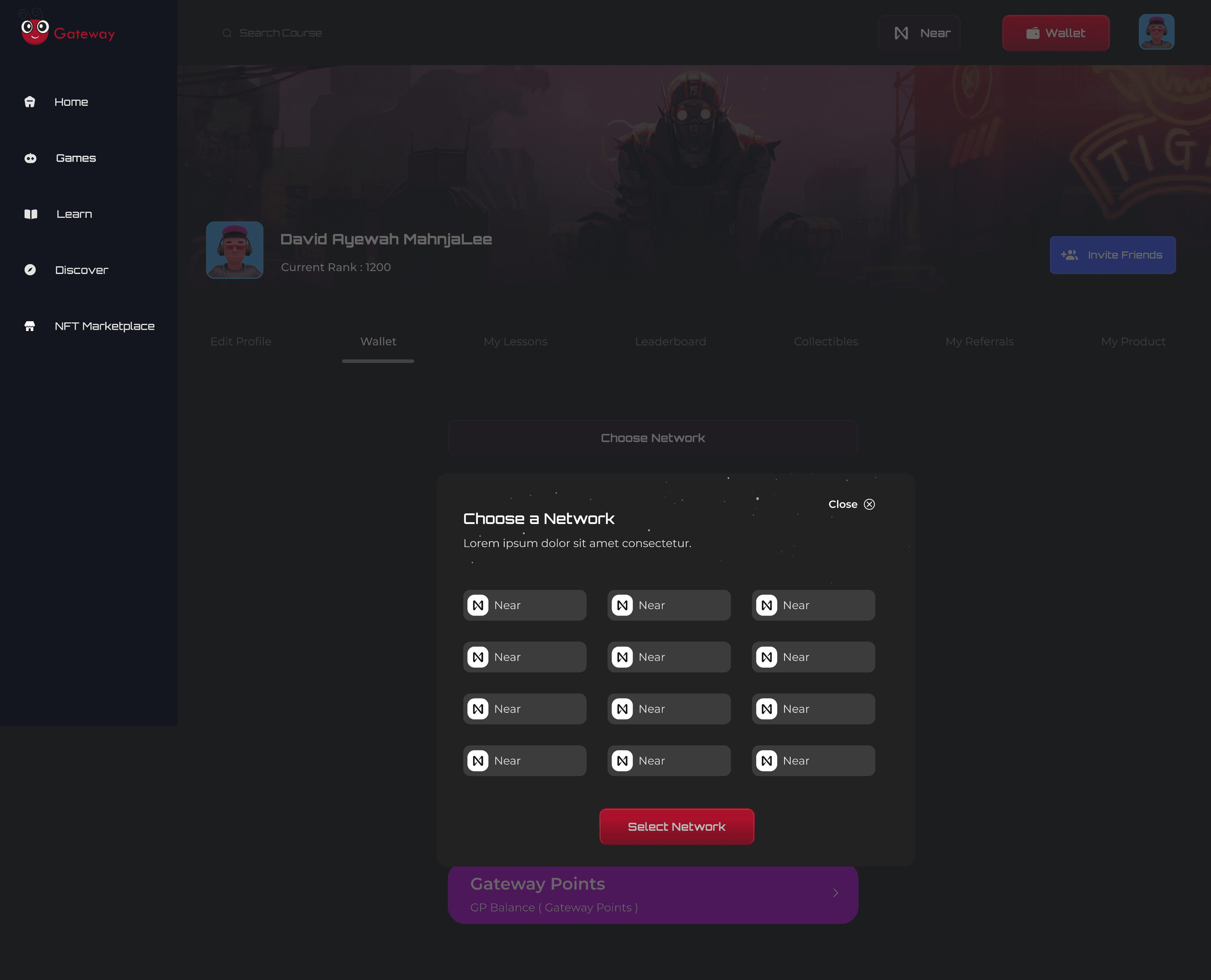Click the Invite Friends button
This screenshot has height=980, width=1211.
click(1112, 255)
